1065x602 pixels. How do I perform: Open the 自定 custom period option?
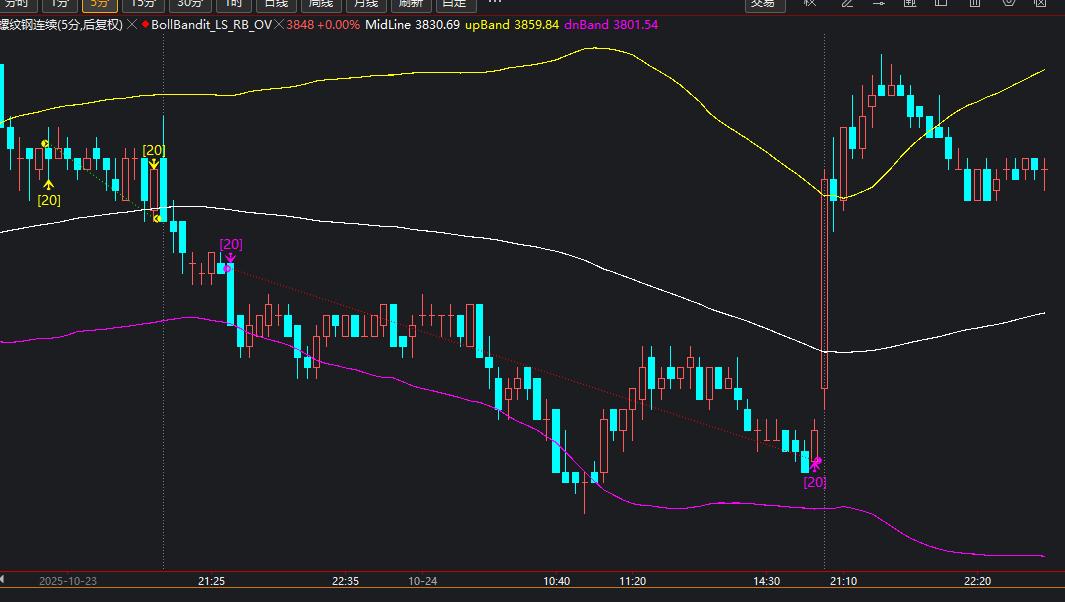click(454, 4)
